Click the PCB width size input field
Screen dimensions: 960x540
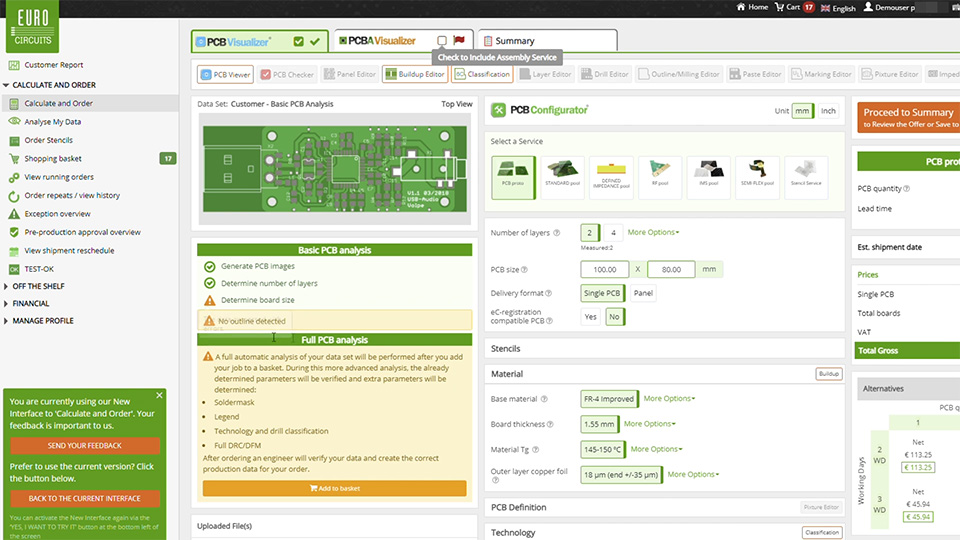[604, 270]
